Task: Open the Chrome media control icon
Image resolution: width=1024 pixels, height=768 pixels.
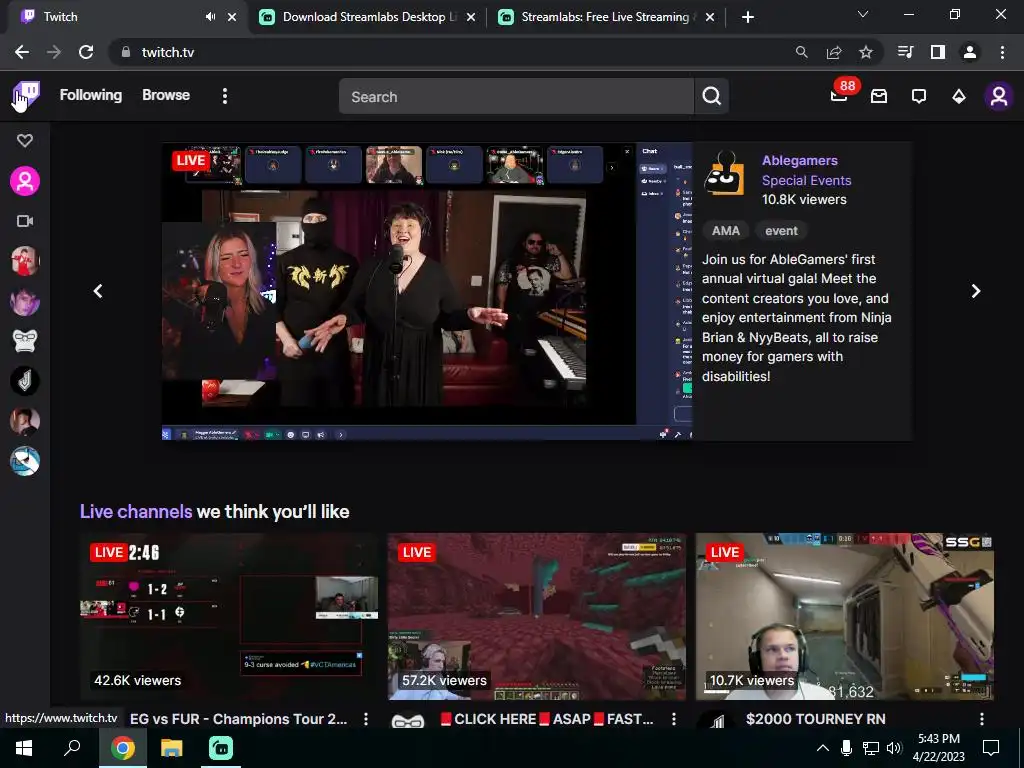Action: [906, 52]
